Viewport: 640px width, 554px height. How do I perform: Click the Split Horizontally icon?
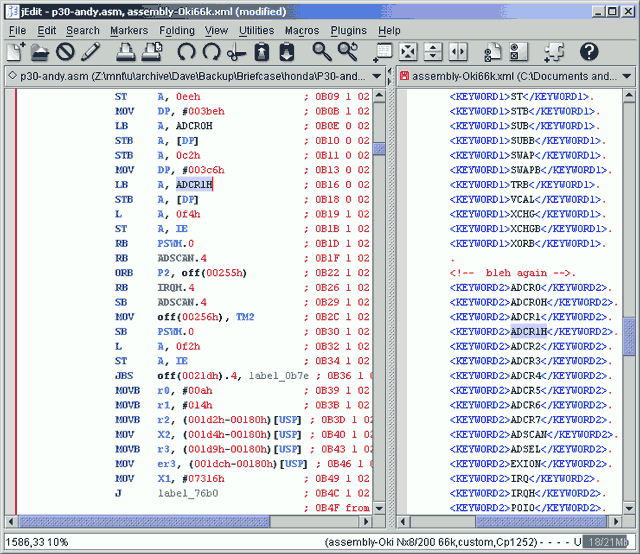pos(433,52)
